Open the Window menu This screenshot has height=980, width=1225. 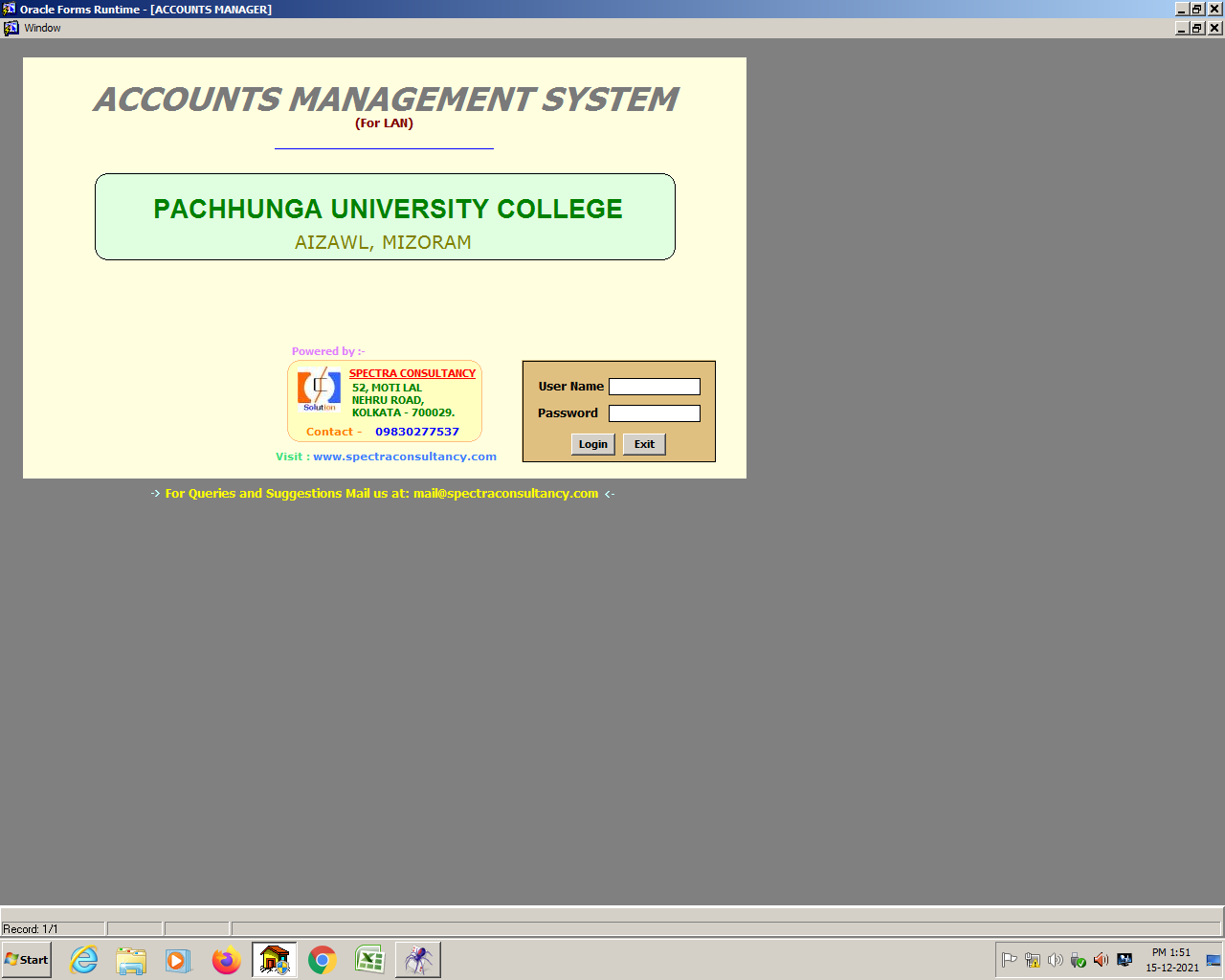[42, 28]
